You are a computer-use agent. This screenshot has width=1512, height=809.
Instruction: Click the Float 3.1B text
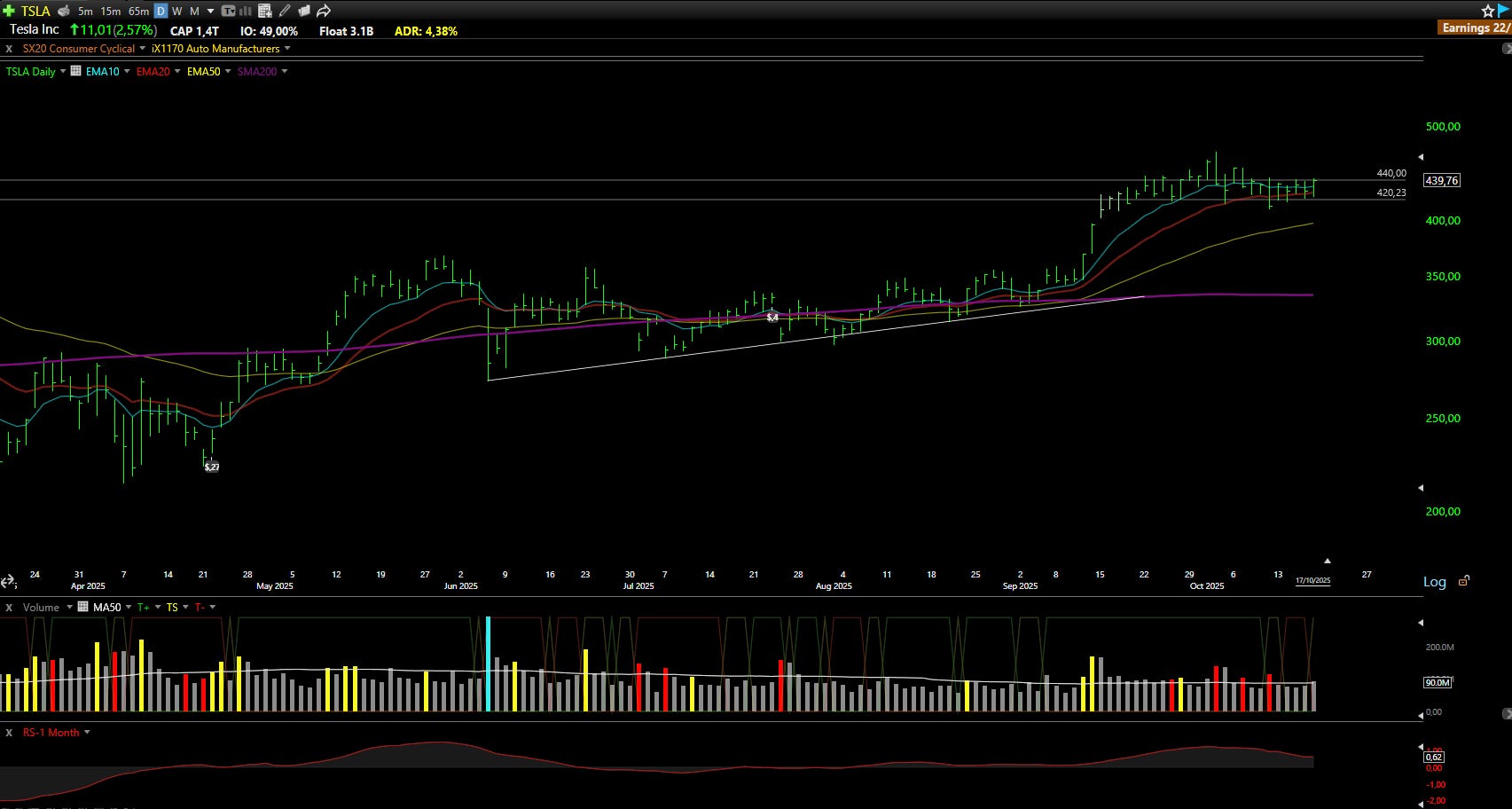(x=346, y=31)
